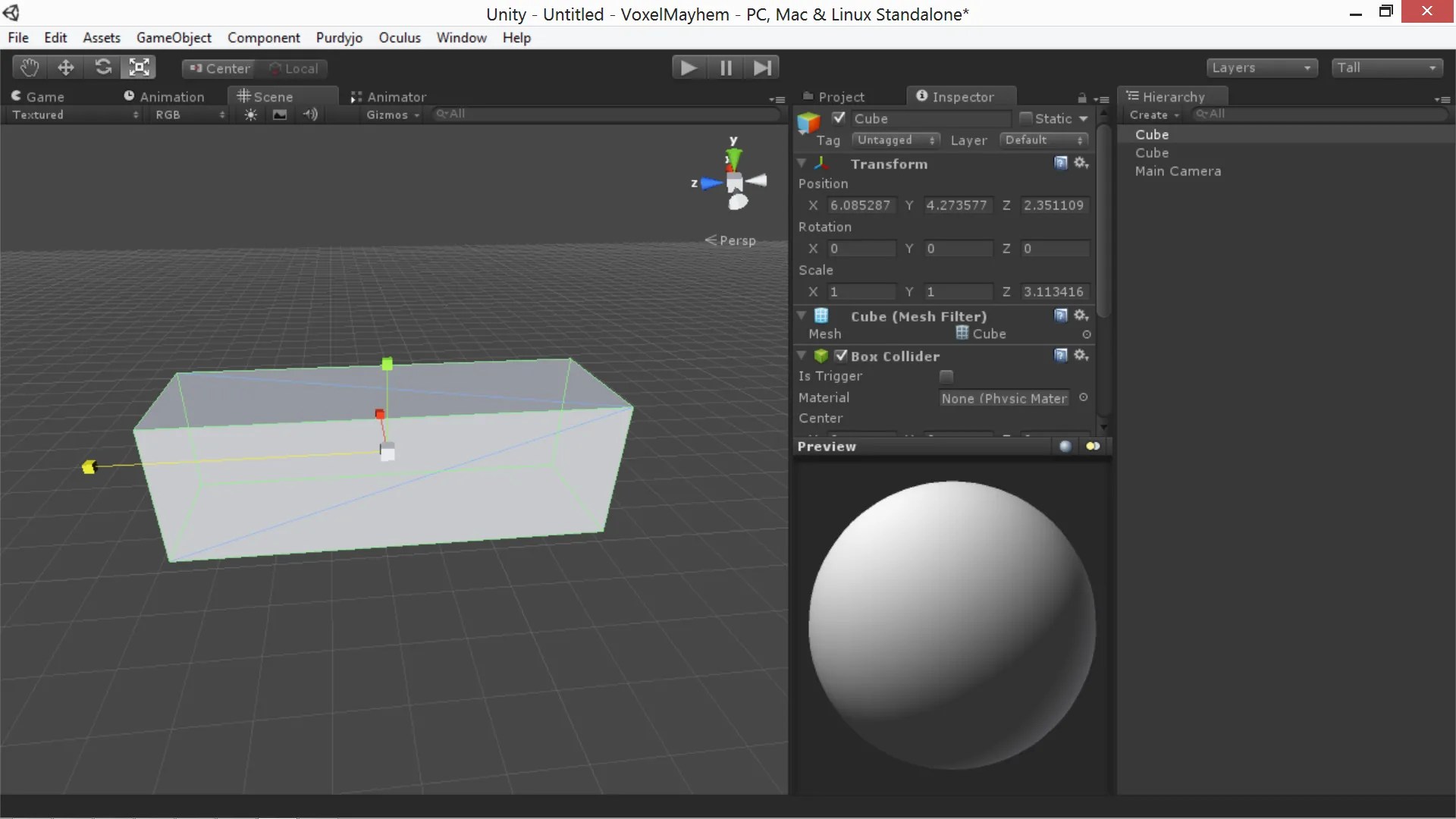Select the Hand tool in toolbar
This screenshot has height=819, width=1456.
pyautogui.click(x=30, y=67)
